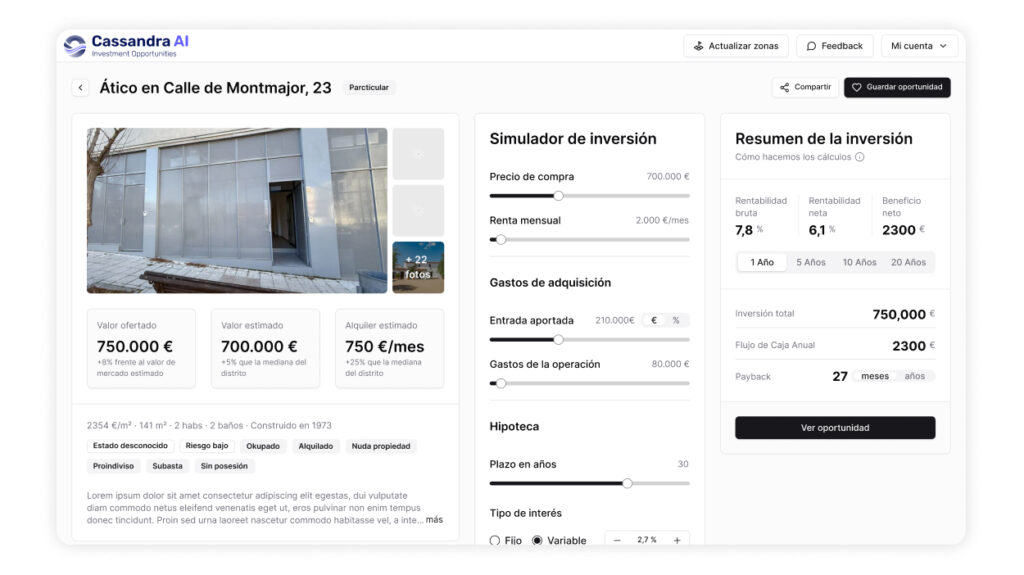Show Payback in meses
Viewport: 1024px width, 575px height.
point(874,376)
